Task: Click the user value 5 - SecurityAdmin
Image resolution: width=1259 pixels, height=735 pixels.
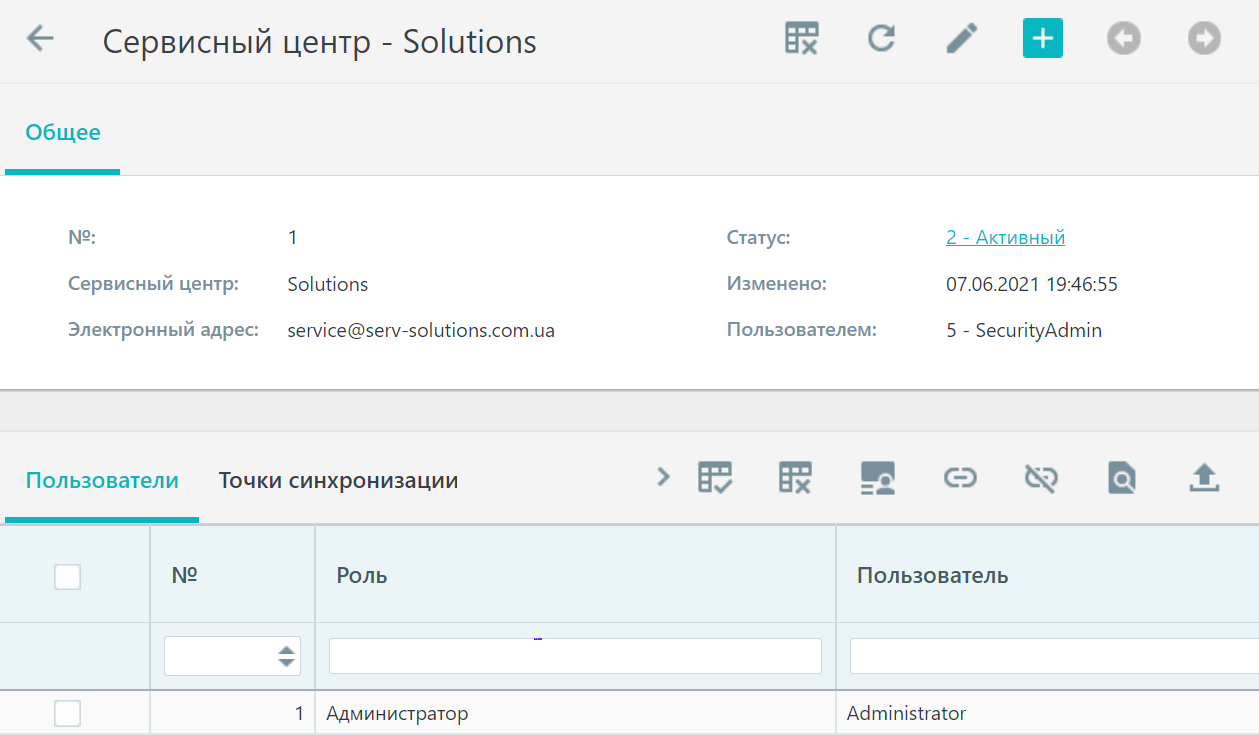Action: [x=1024, y=330]
